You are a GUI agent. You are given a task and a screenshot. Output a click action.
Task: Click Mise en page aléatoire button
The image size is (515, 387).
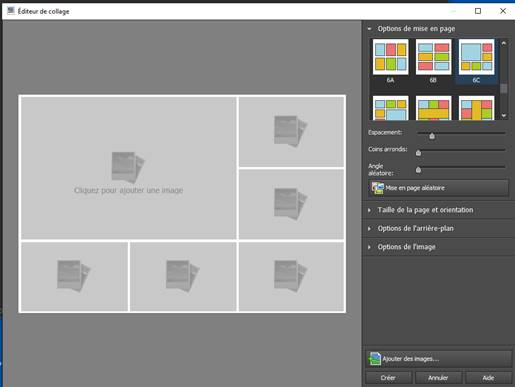(438, 188)
